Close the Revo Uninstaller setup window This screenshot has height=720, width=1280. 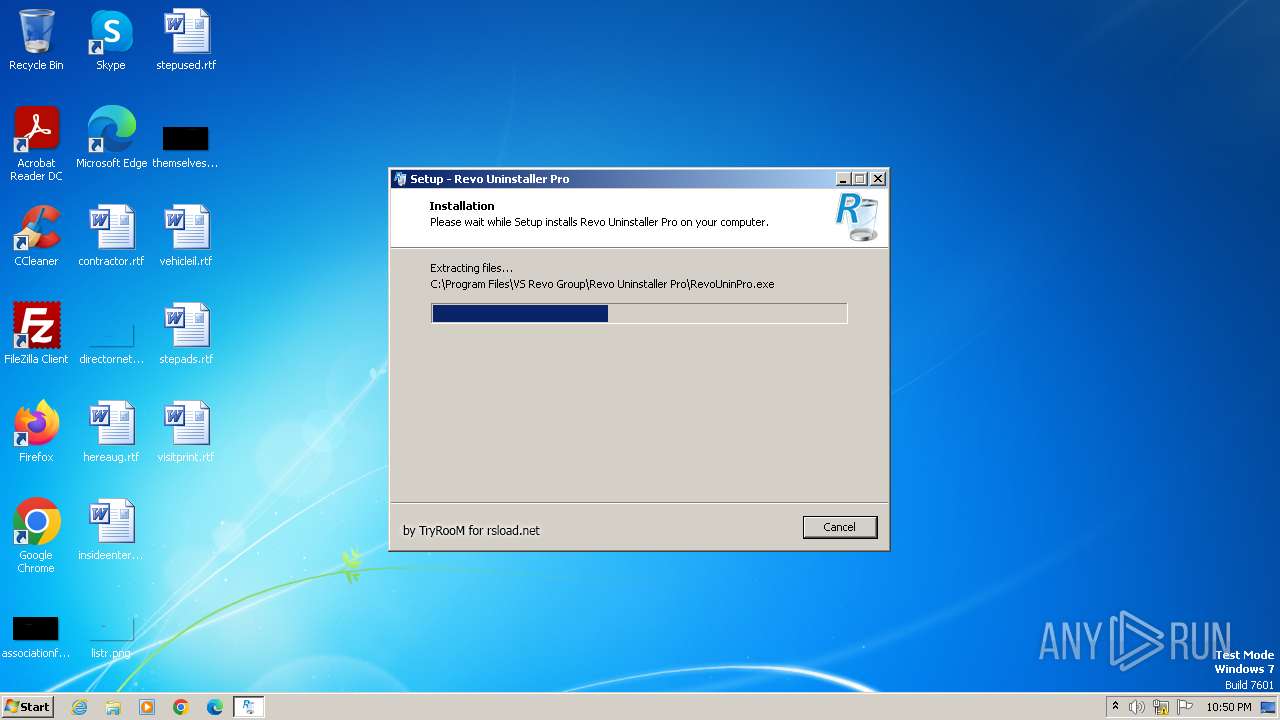tap(878, 179)
